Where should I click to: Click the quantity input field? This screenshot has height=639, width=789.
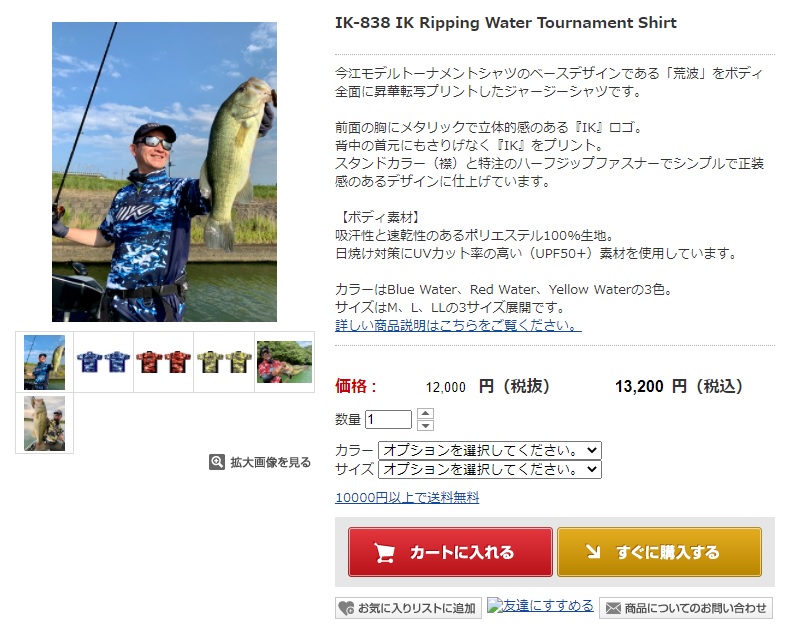388,419
